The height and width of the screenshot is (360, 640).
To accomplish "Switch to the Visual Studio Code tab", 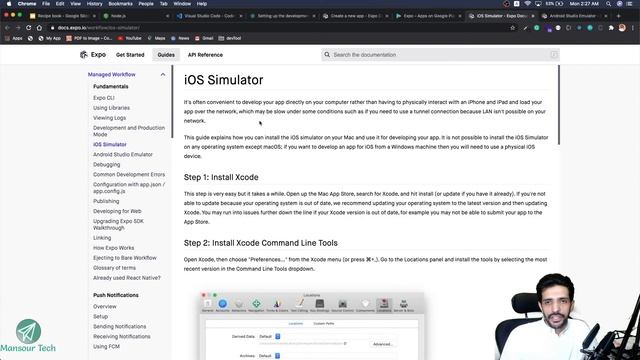I will pos(209,16).
